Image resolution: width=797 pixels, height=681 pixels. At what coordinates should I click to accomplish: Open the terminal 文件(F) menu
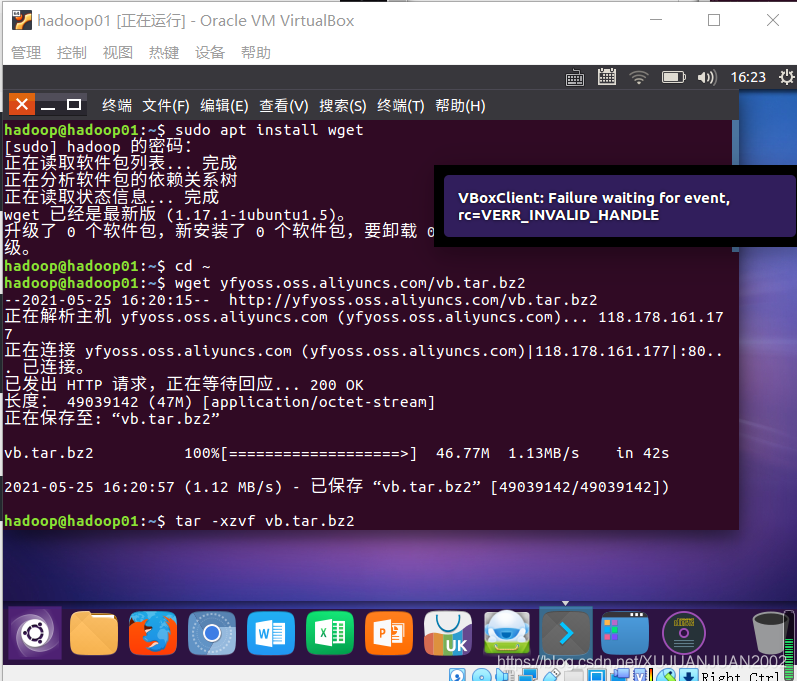point(166,106)
